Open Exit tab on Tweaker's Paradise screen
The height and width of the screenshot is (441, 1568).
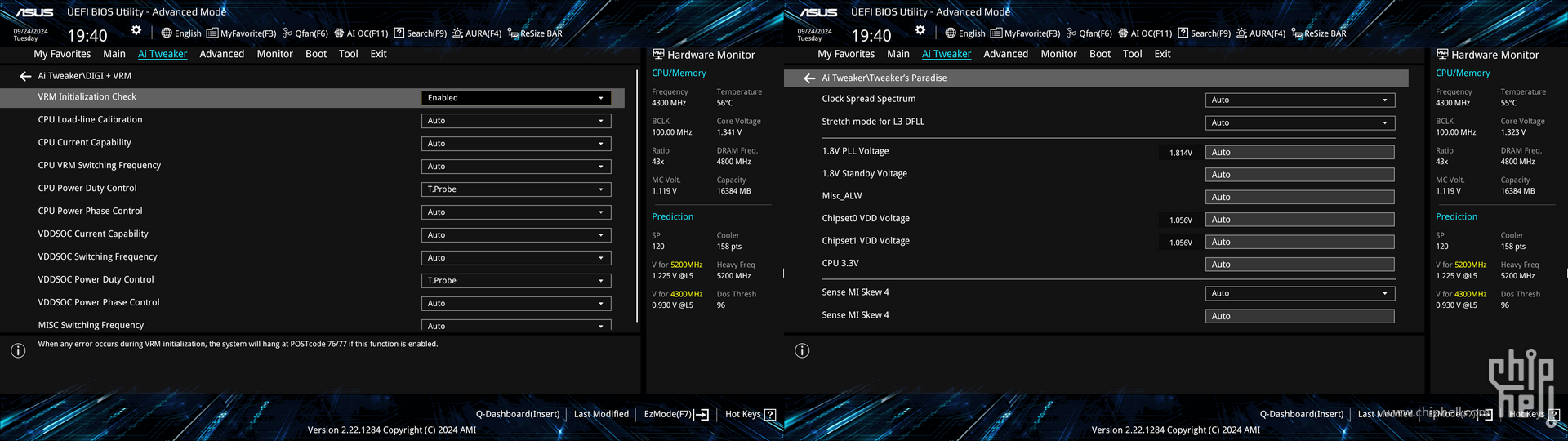coord(1163,54)
